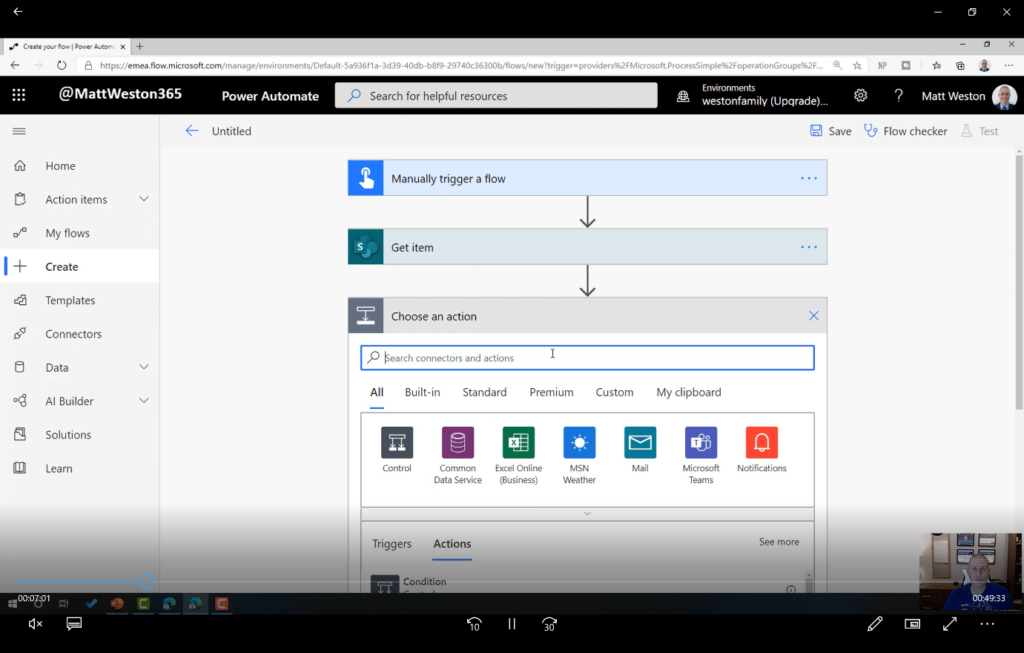This screenshot has height=653, width=1024.
Task: Pause the video playback
Action: point(512,624)
